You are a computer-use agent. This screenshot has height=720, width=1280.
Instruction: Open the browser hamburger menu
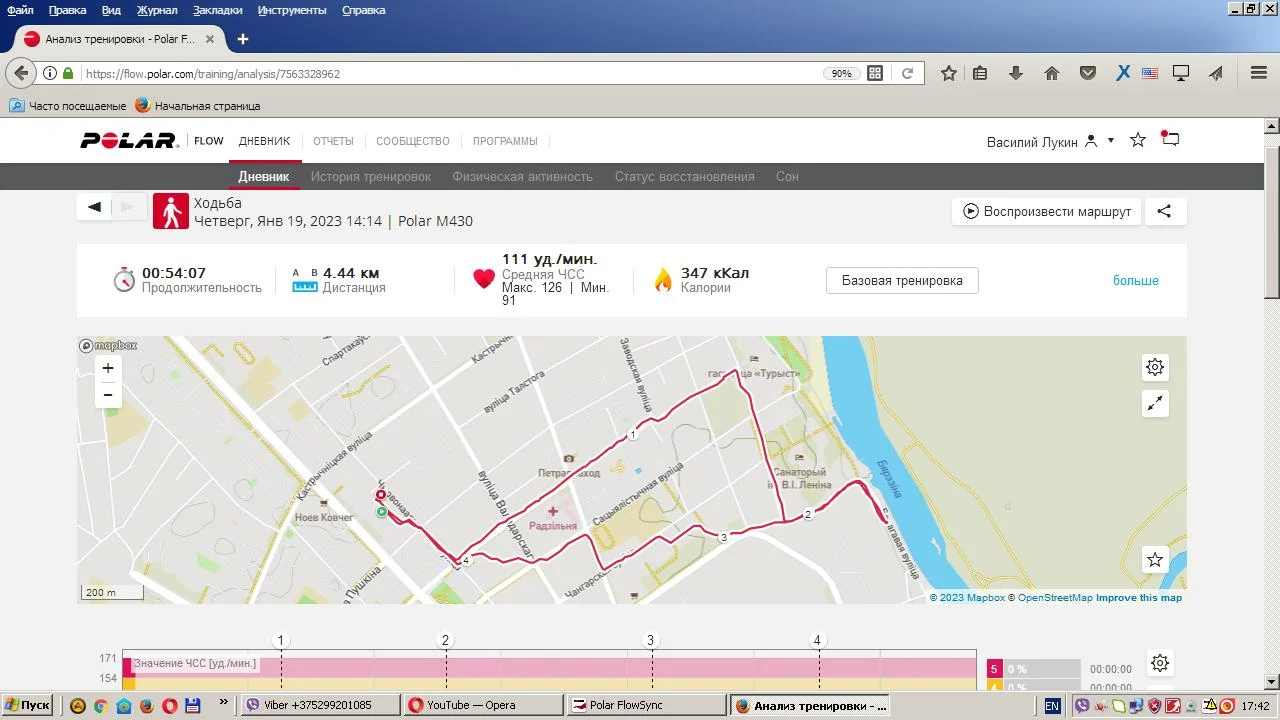pyautogui.click(x=1259, y=73)
